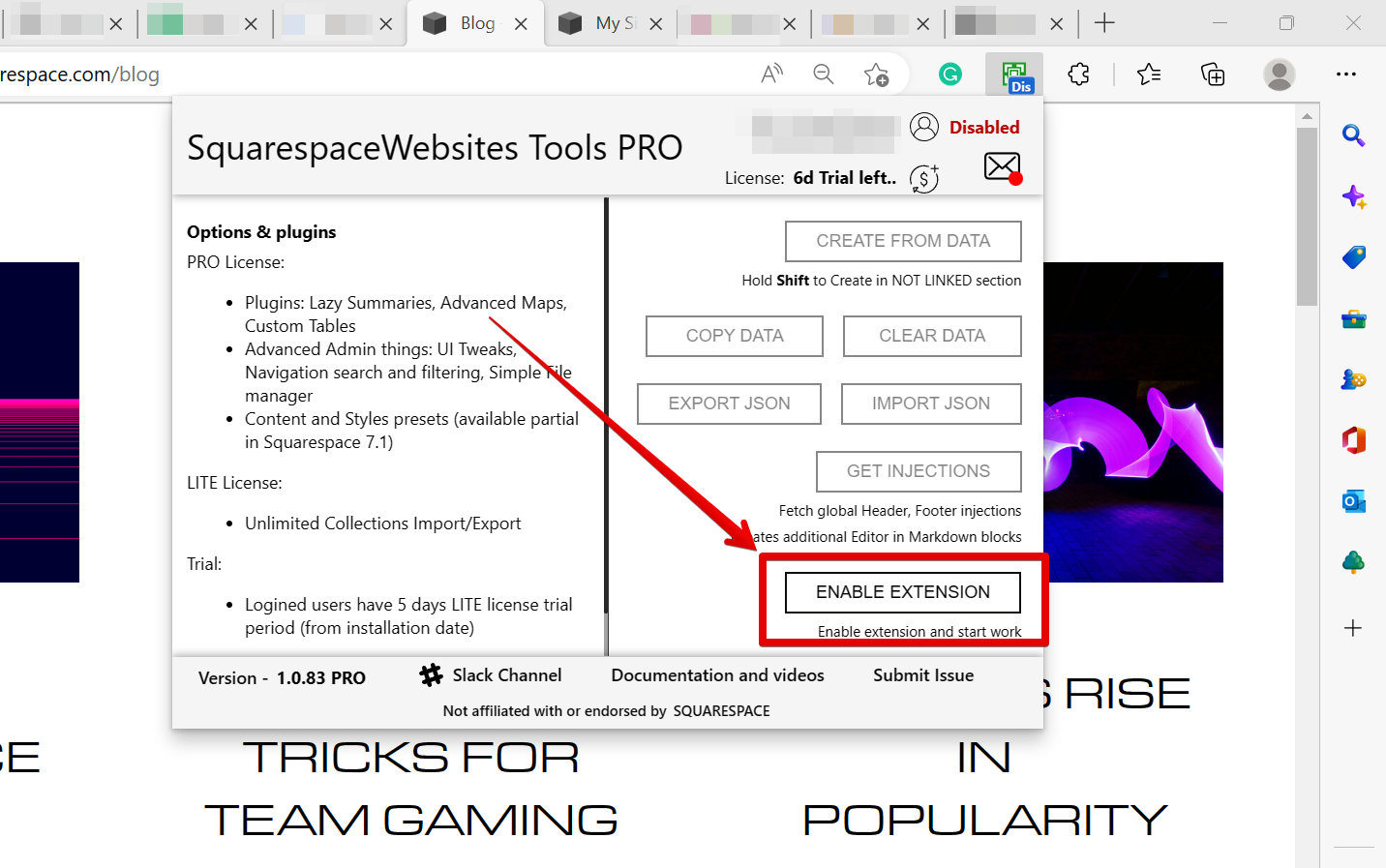Click 'Unlimited Collections Import/Export' list item

[382, 524]
